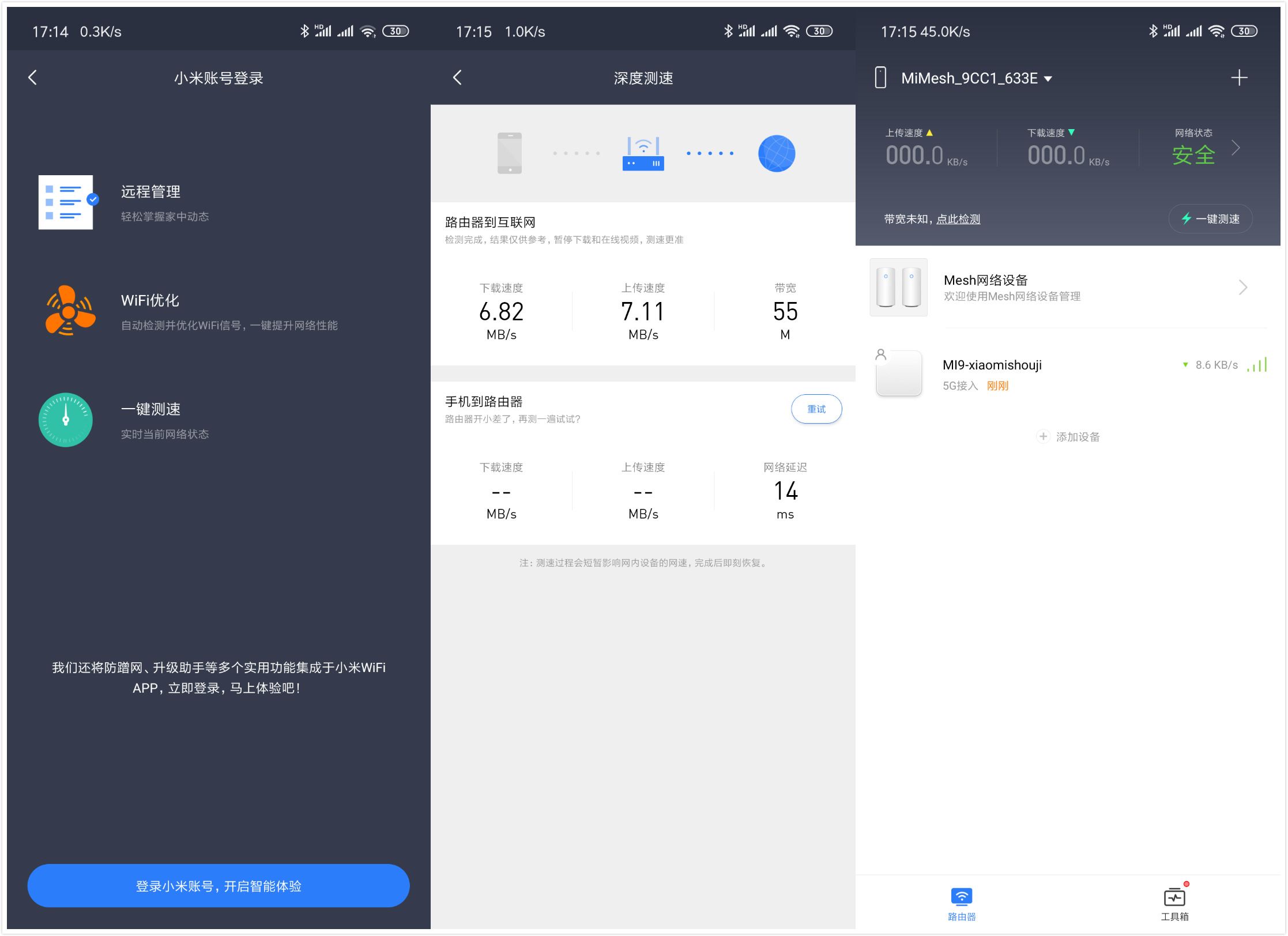Open the MiMesh_9CC1_633E router dropdown
1288x936 pixels.
[977, 78]
